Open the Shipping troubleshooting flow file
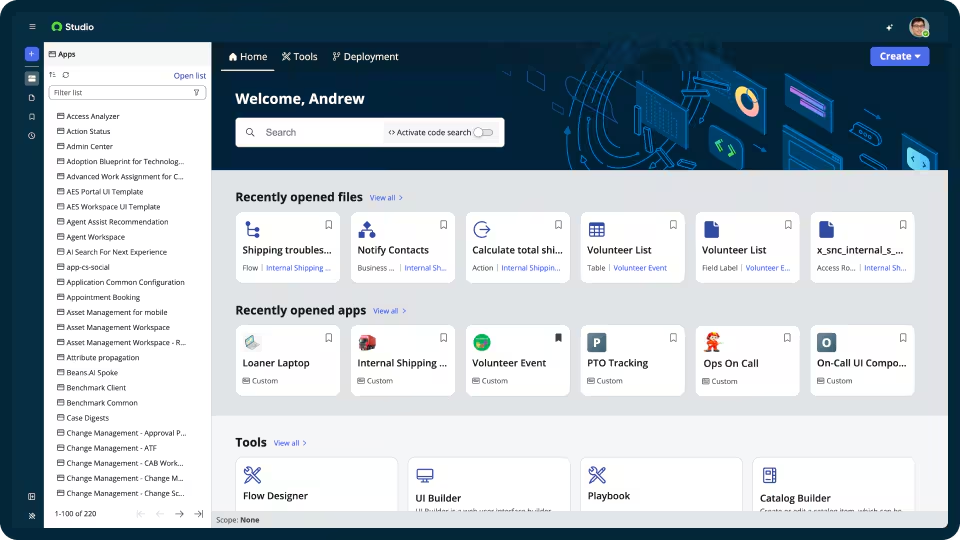 click(288, 247)
